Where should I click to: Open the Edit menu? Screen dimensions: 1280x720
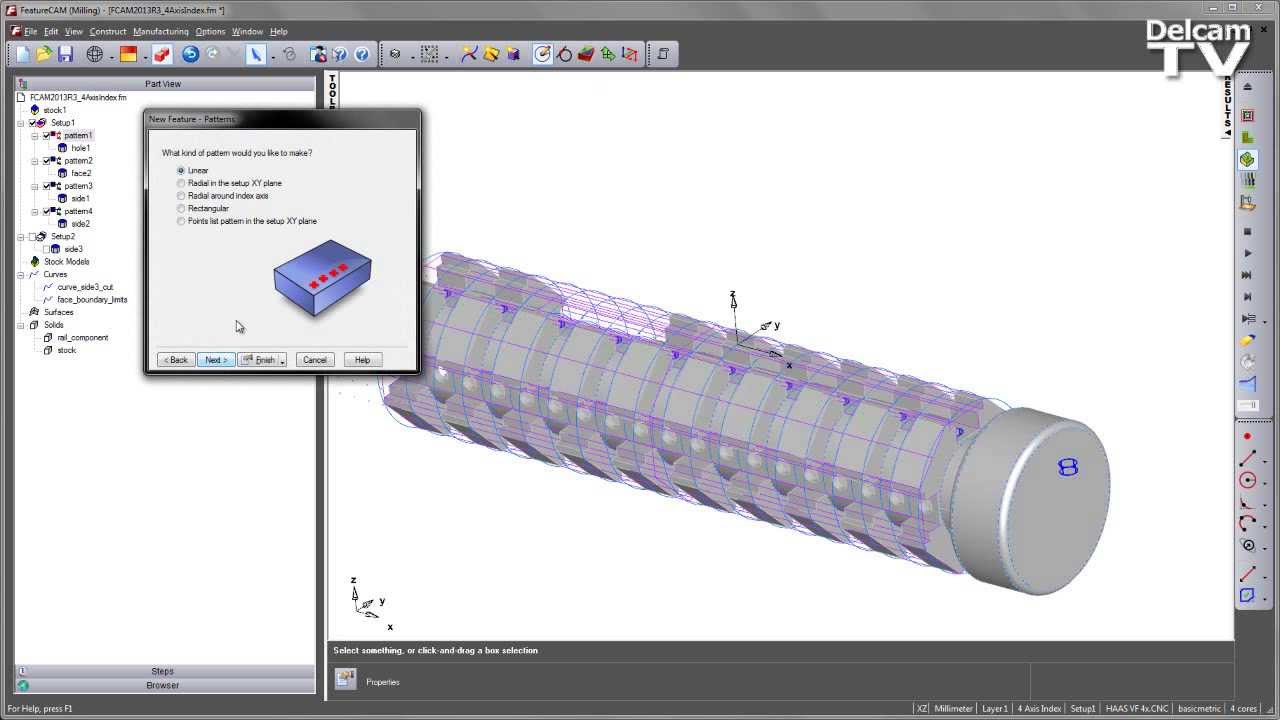point(51,32)
